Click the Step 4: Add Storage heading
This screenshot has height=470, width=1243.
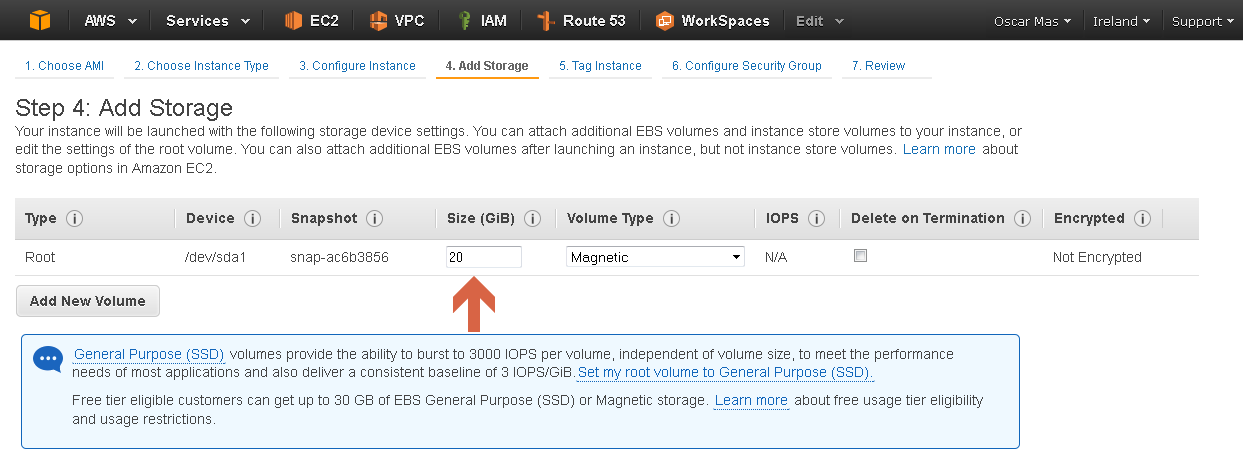point(124,108)
